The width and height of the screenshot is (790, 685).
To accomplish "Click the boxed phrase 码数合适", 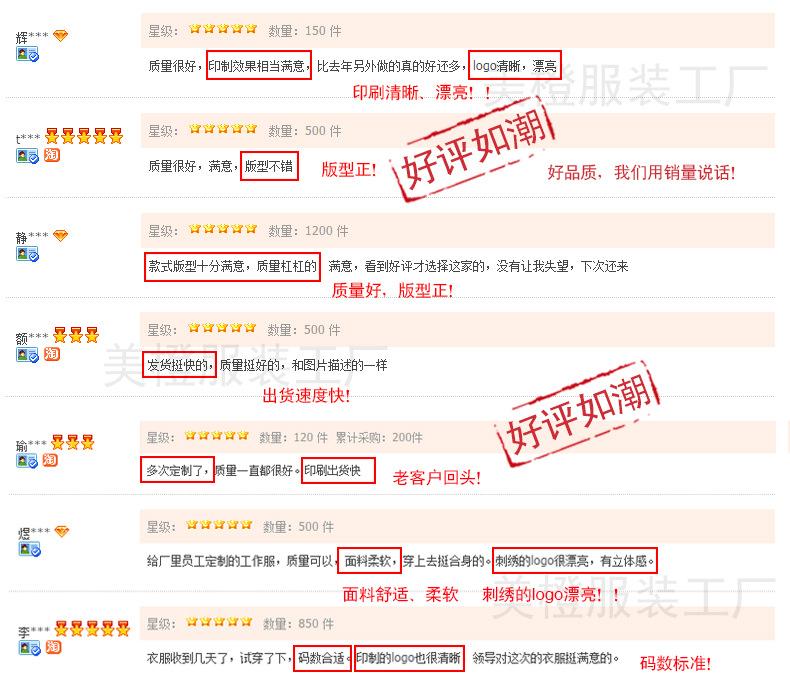I will coord(322,658).
